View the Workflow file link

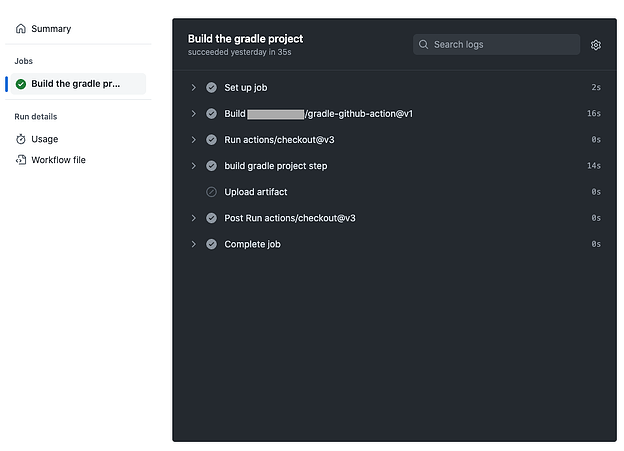(58, 160)
